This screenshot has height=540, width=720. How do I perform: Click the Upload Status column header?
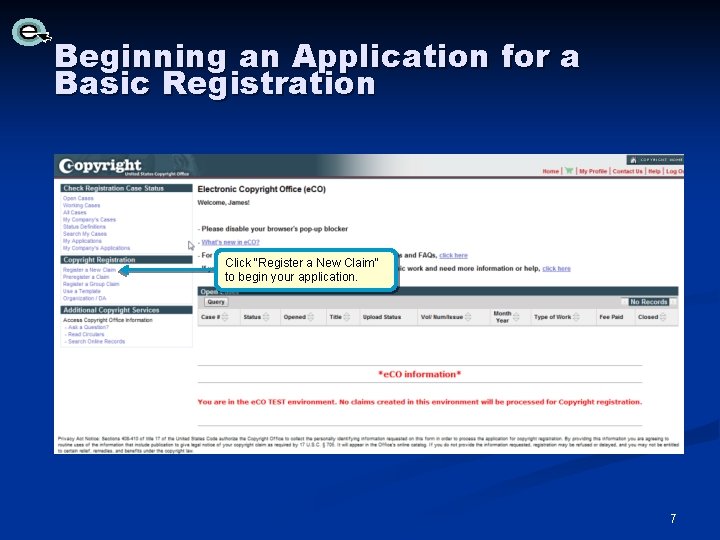click(382, 317)
